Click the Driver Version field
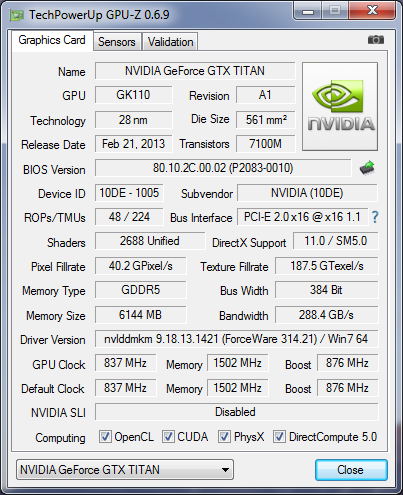The height and width of the screenshot is (495, 403). click(237, 339)
